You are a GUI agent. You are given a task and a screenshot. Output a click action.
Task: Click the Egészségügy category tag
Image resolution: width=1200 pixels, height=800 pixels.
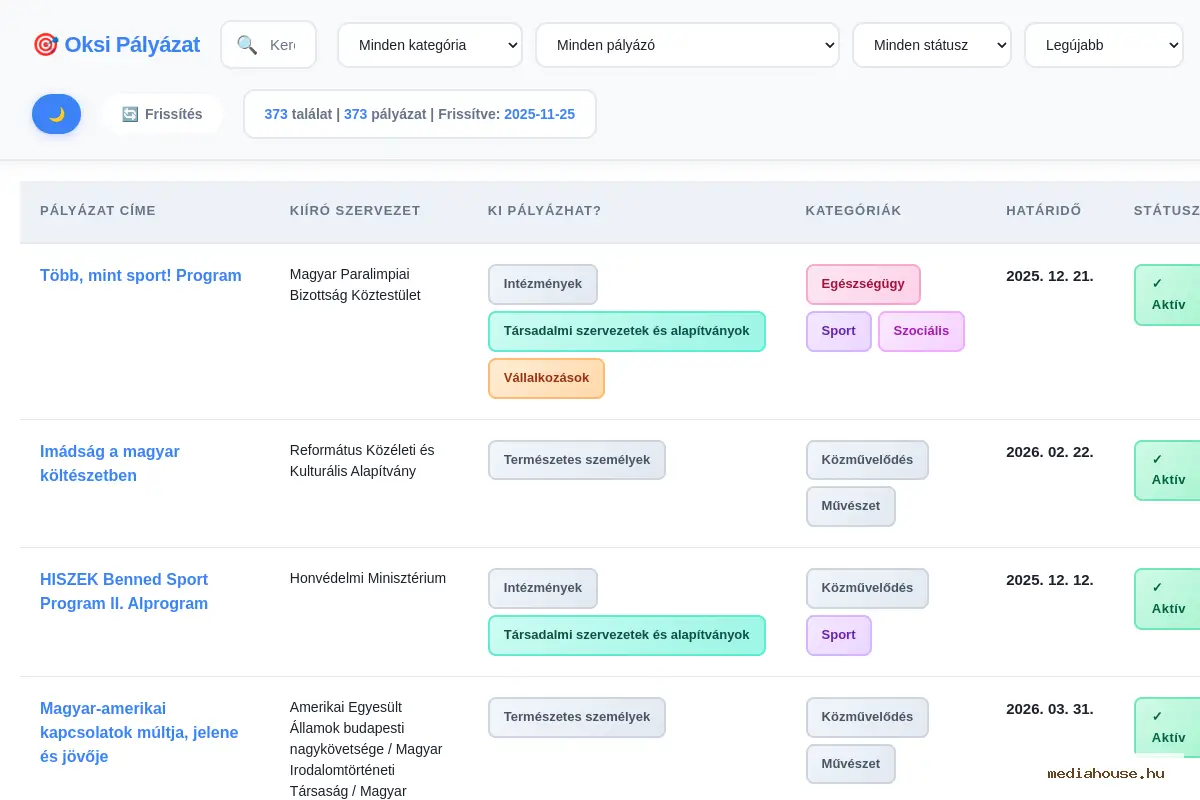[x=862, y=284]
